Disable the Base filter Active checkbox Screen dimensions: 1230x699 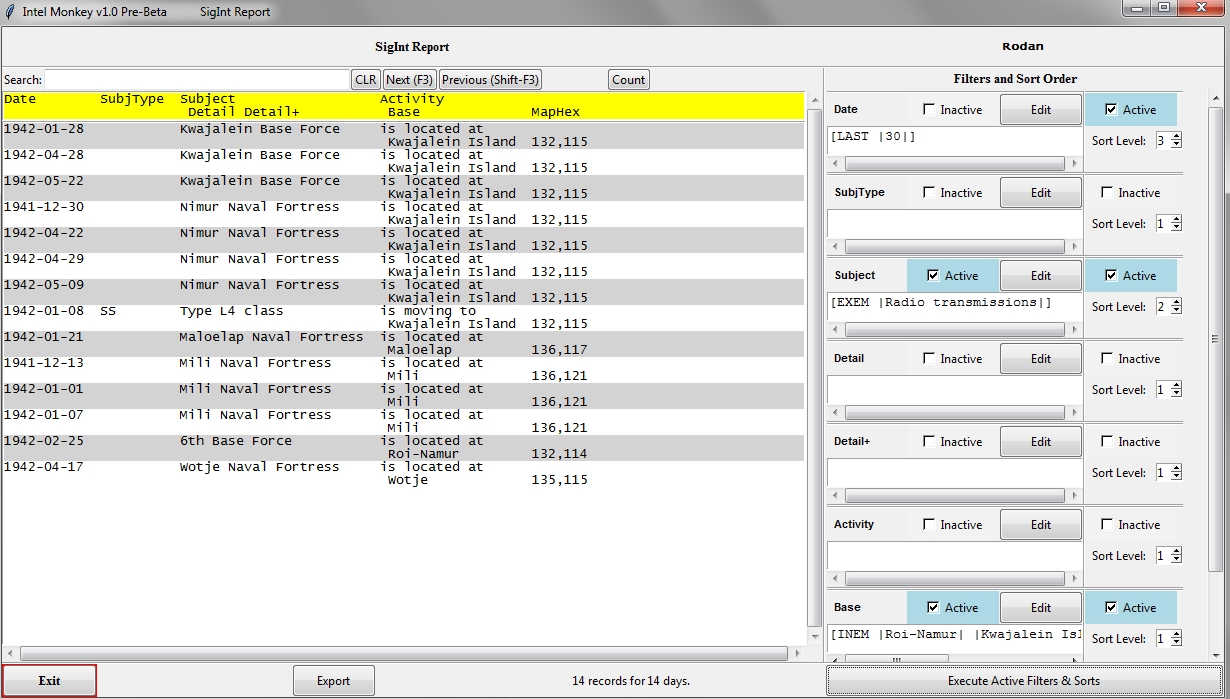pos(934,608)
